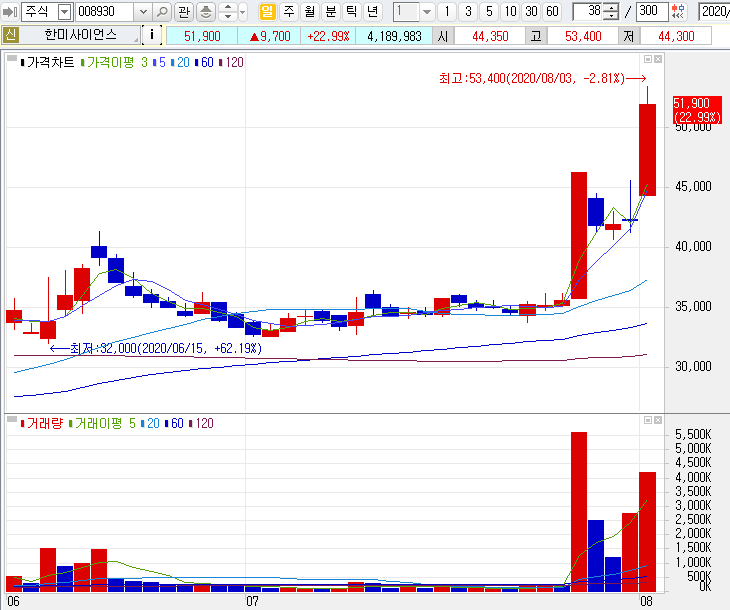Viewport: 730px width, 610px height.
Task: Click the volume MA 120 legend entry
Action: click(202, 423)
